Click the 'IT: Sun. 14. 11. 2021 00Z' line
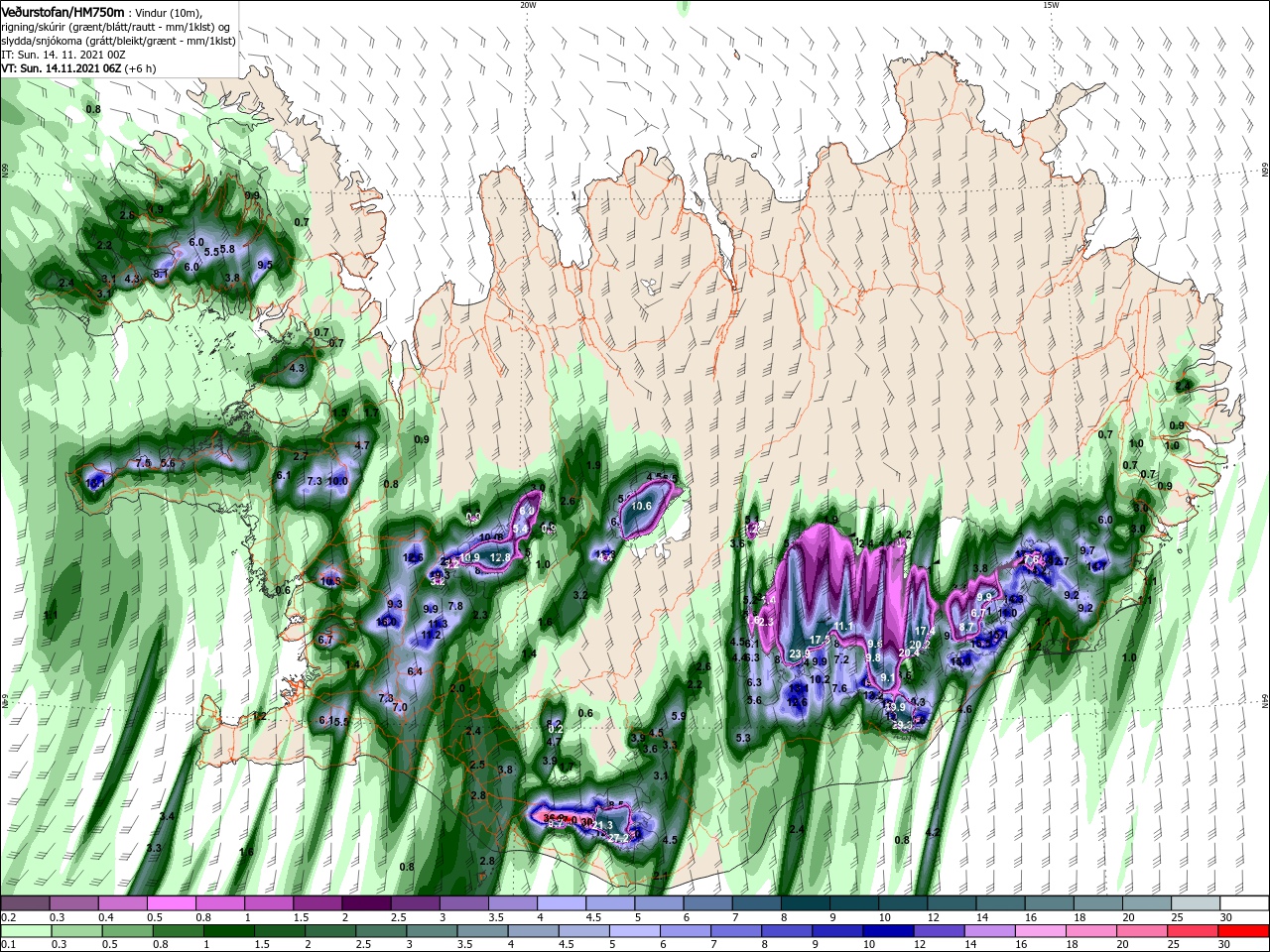This screenshot has height=952, width=1270. click(x=63, y=55)
